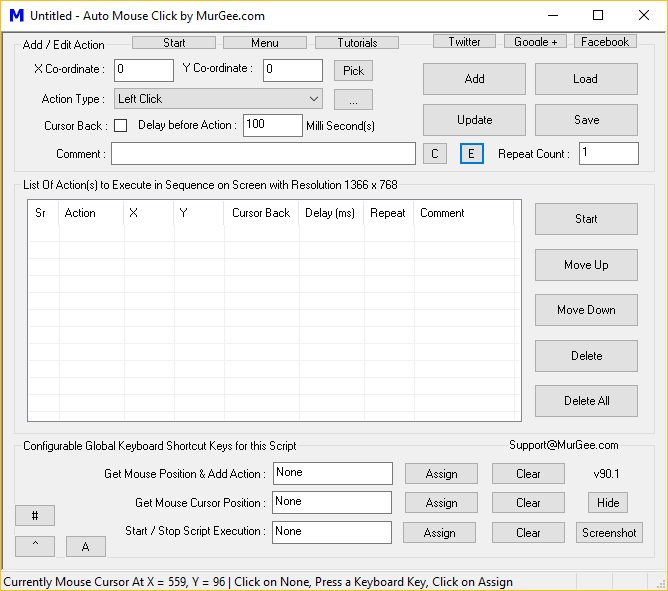Click the Hide button
Viewport: 668px width, 591px height.
(x=608, y=503)
